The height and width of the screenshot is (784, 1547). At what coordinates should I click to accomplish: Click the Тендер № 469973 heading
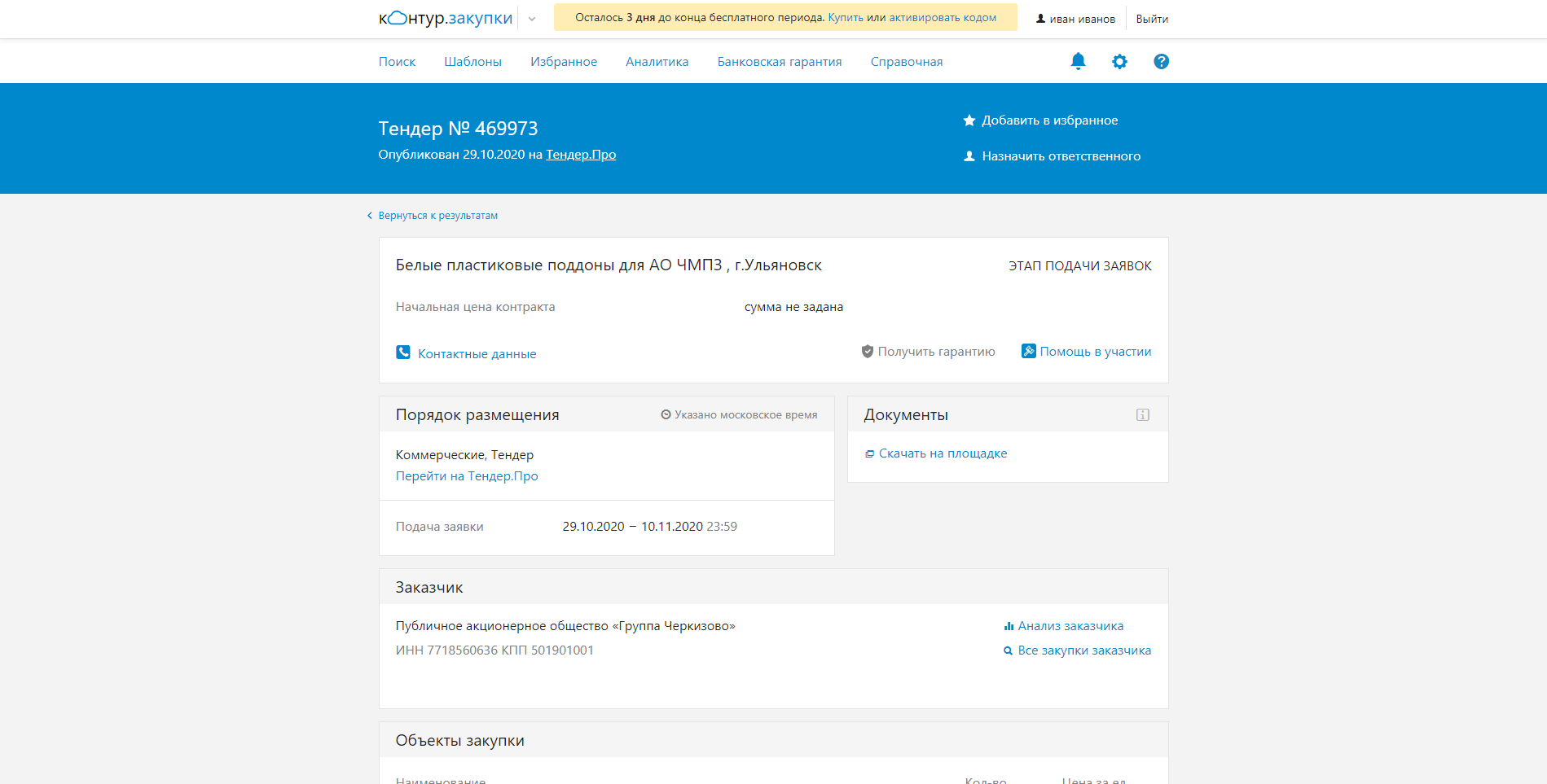point(458,129)
